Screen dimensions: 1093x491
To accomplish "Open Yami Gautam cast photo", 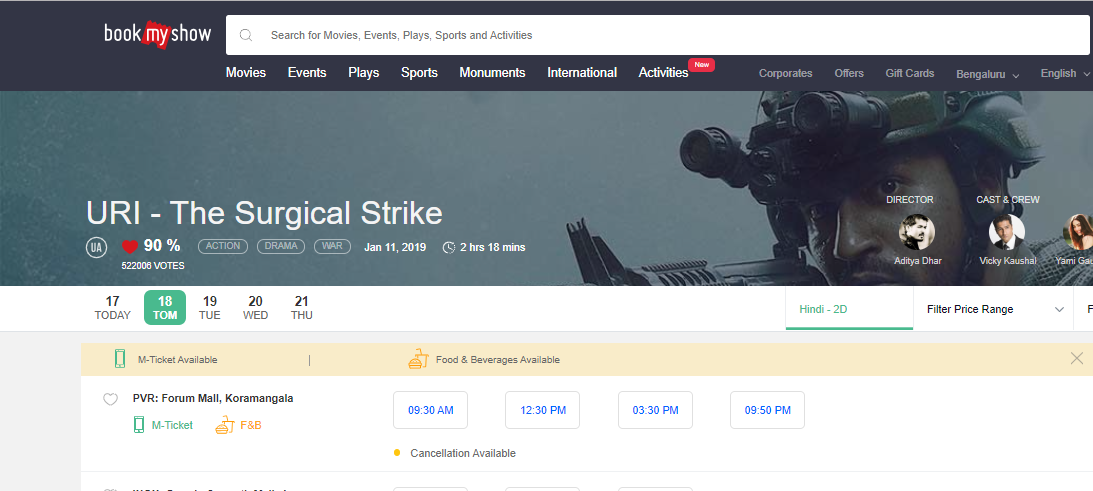I will (x=1078, y=232).
